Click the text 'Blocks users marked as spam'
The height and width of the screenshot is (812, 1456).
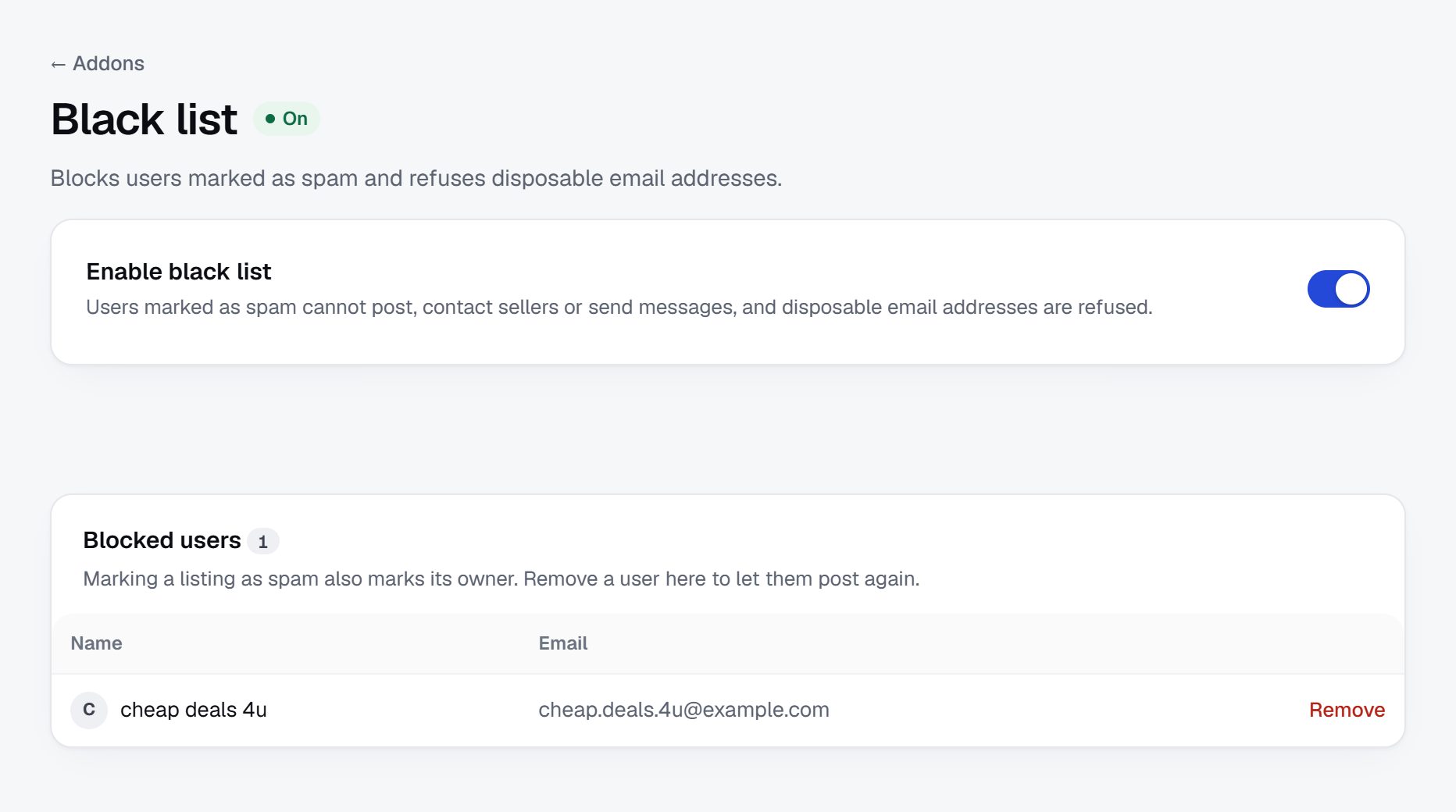pyautogui.click(x=416, y=178)
